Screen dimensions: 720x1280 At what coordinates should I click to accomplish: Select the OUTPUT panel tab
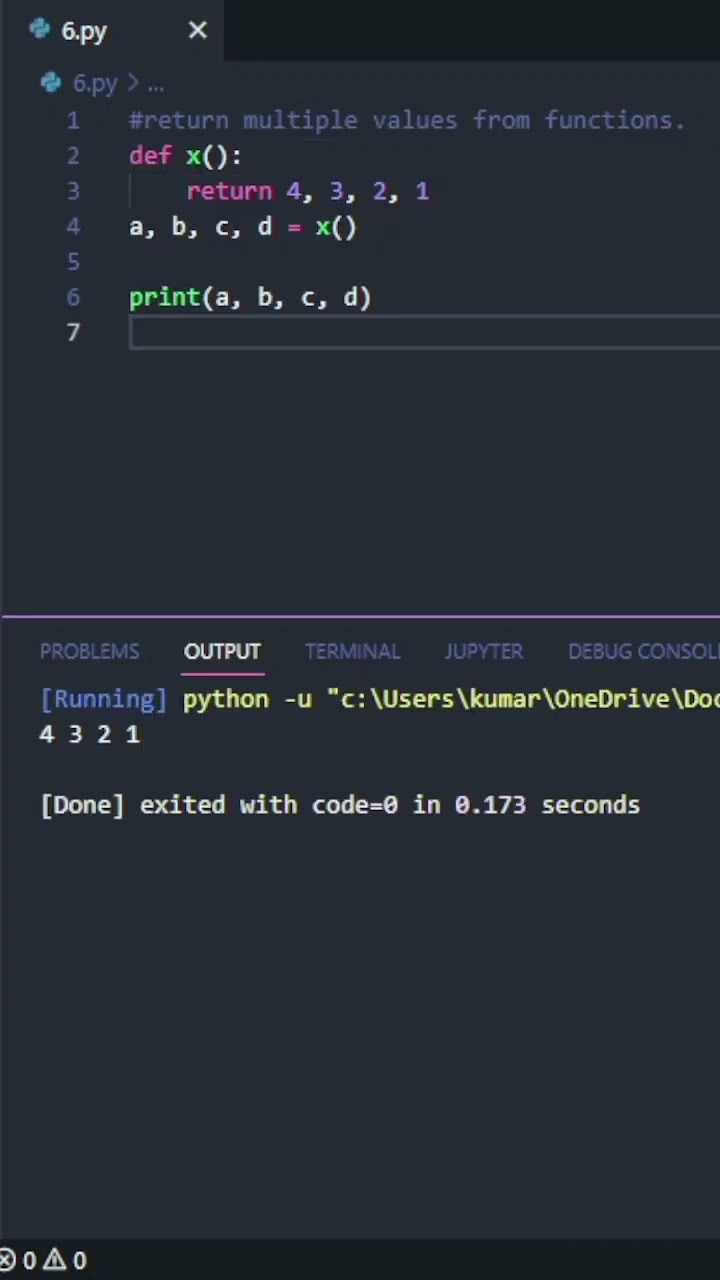pyautogui.click(x=222, y=651)
